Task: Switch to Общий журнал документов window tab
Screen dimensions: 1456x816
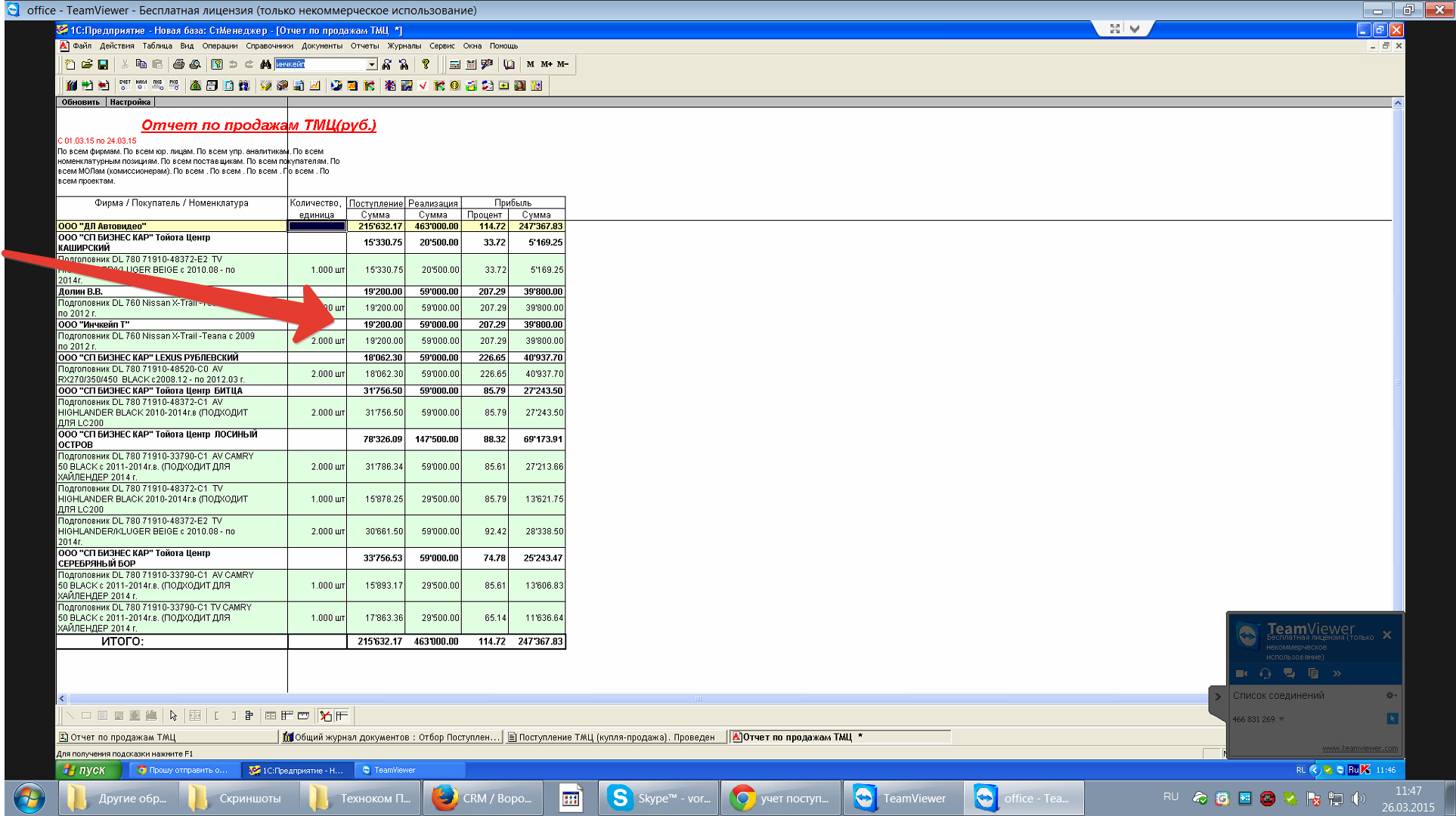Action: click(391, 737)
